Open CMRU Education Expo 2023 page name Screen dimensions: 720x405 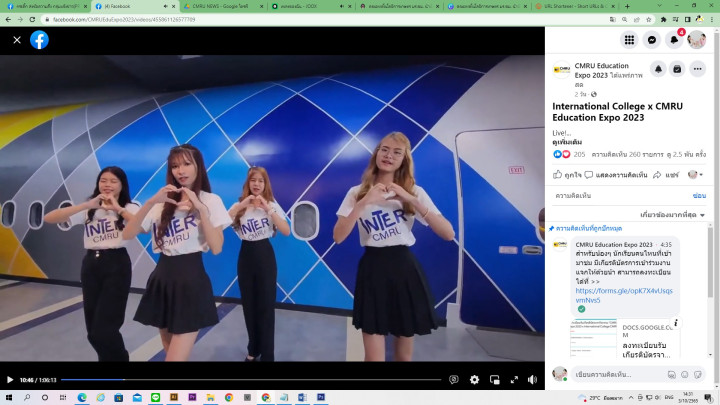pos(602,70)
